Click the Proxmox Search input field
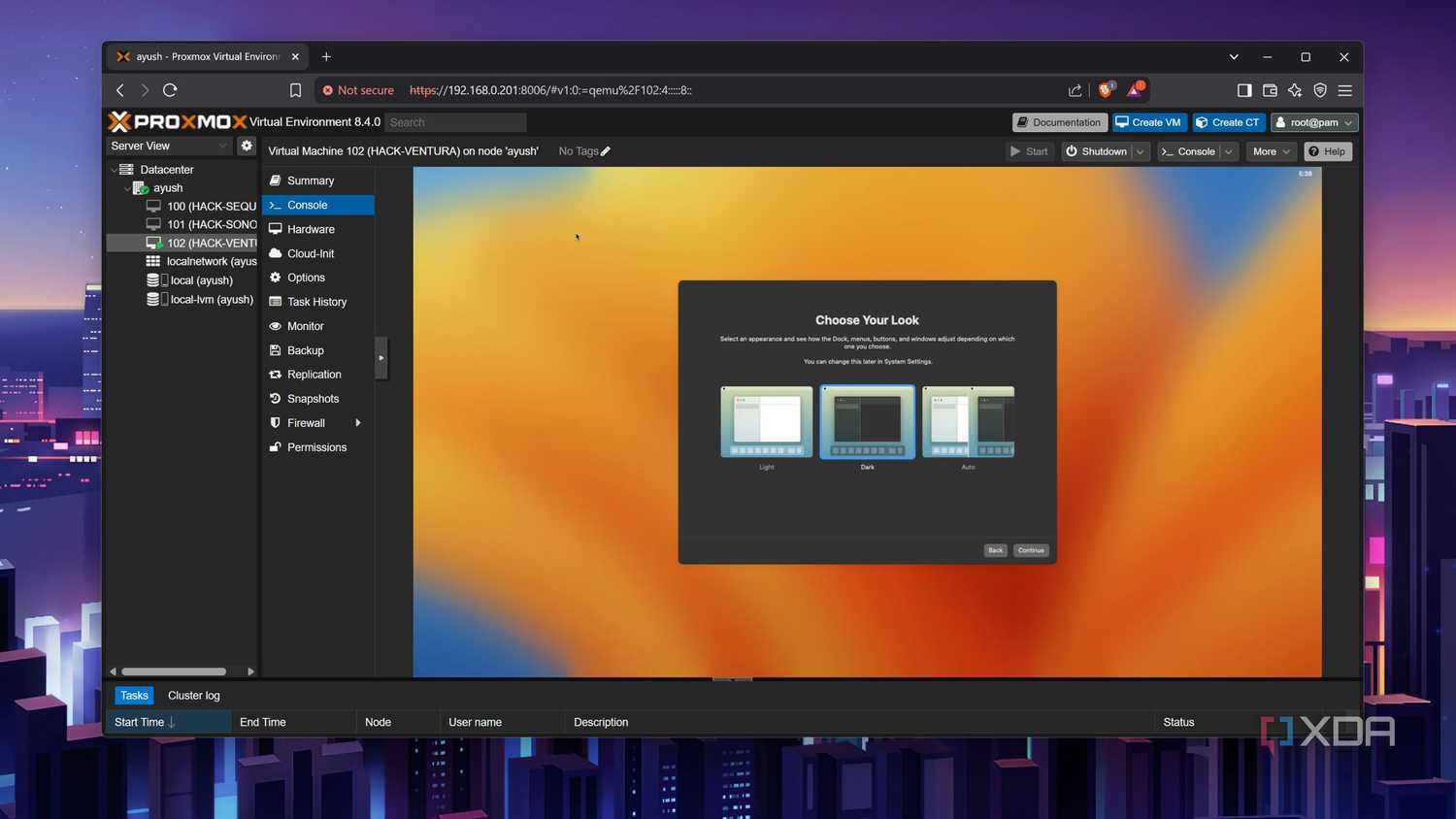Image resolution: width=1456 pixels, height=819 pixels. [x=456, y=122]
